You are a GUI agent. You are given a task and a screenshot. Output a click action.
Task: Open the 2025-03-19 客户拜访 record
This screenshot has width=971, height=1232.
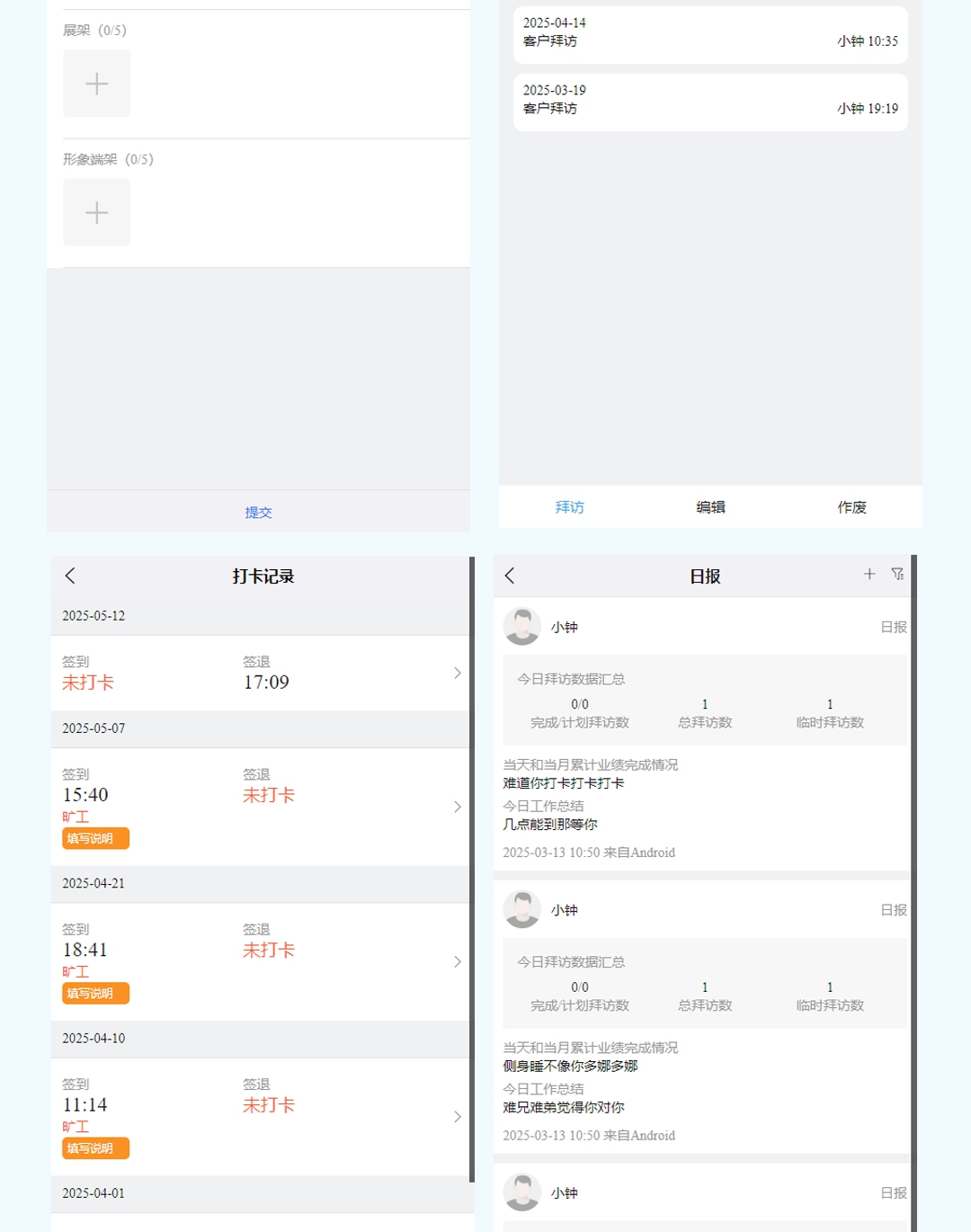point(710,100)
